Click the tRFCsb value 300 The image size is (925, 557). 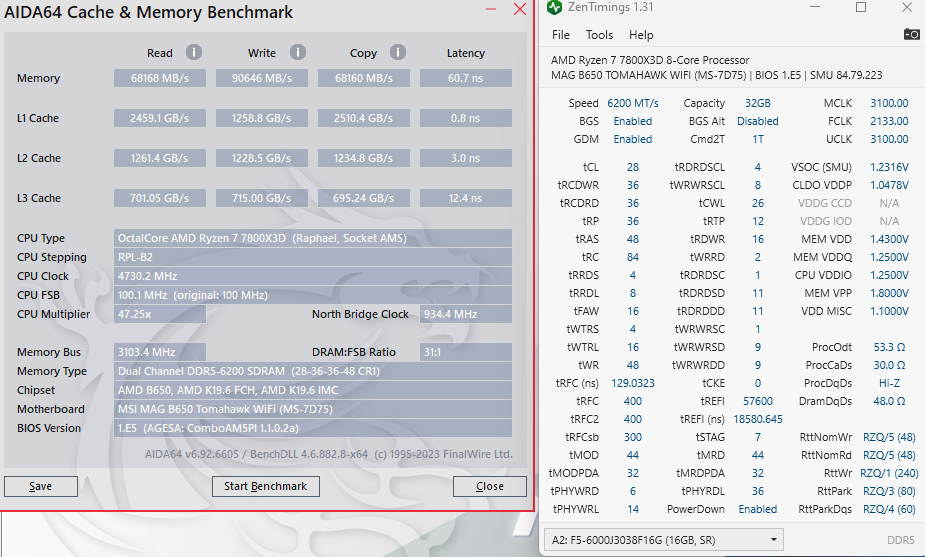[x=633, y=437]
